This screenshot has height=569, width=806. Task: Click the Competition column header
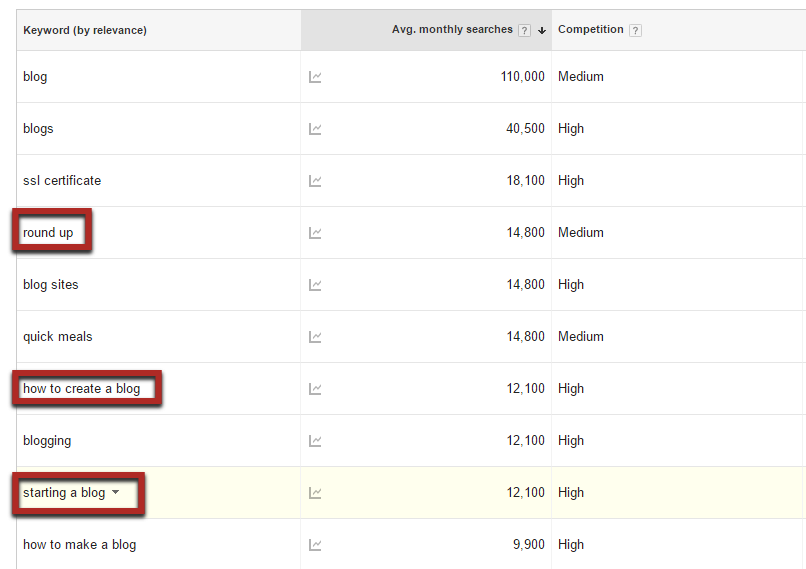[x=591, y=29]
